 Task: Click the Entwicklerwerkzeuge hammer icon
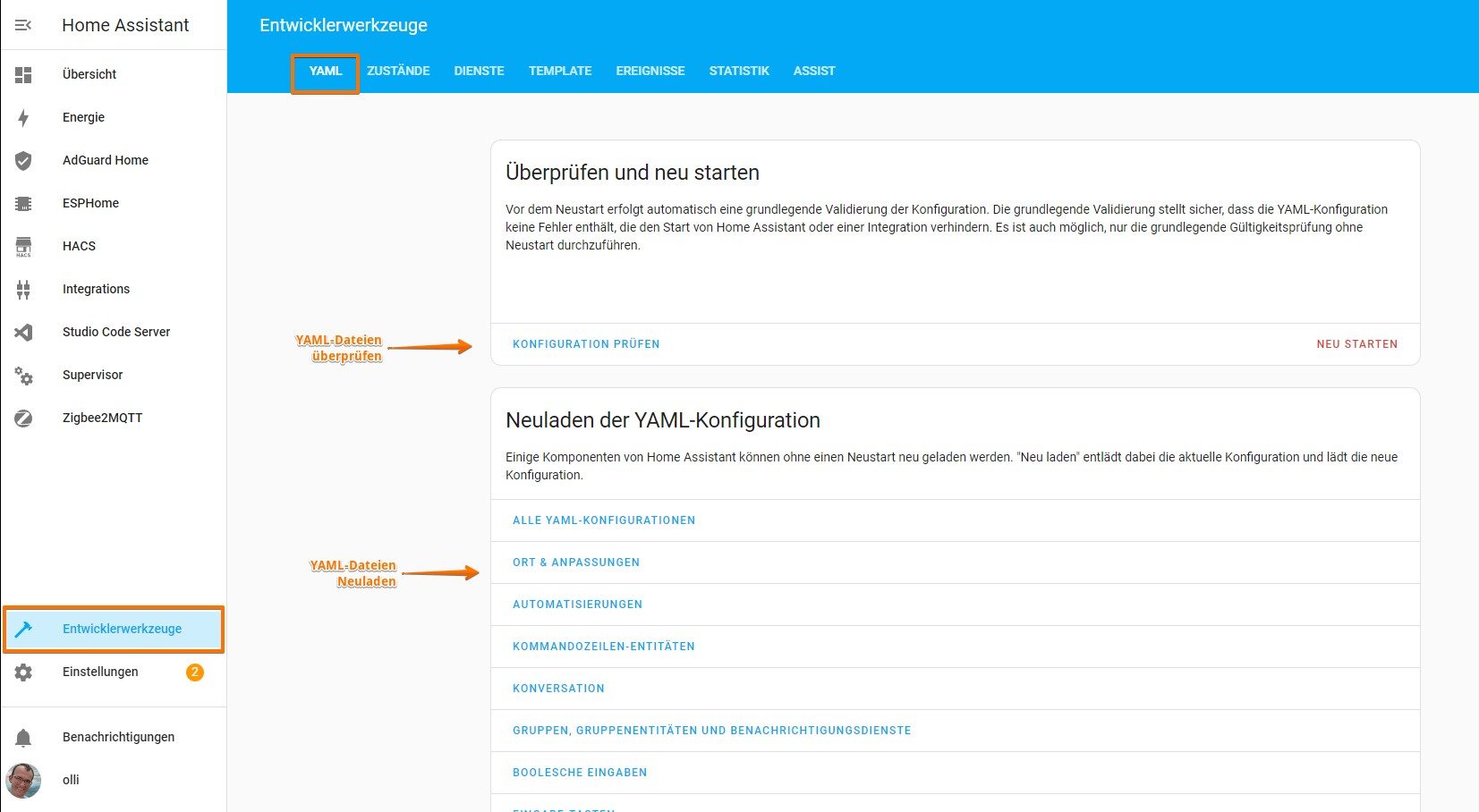pyautogui.click(x=23, y=630)
